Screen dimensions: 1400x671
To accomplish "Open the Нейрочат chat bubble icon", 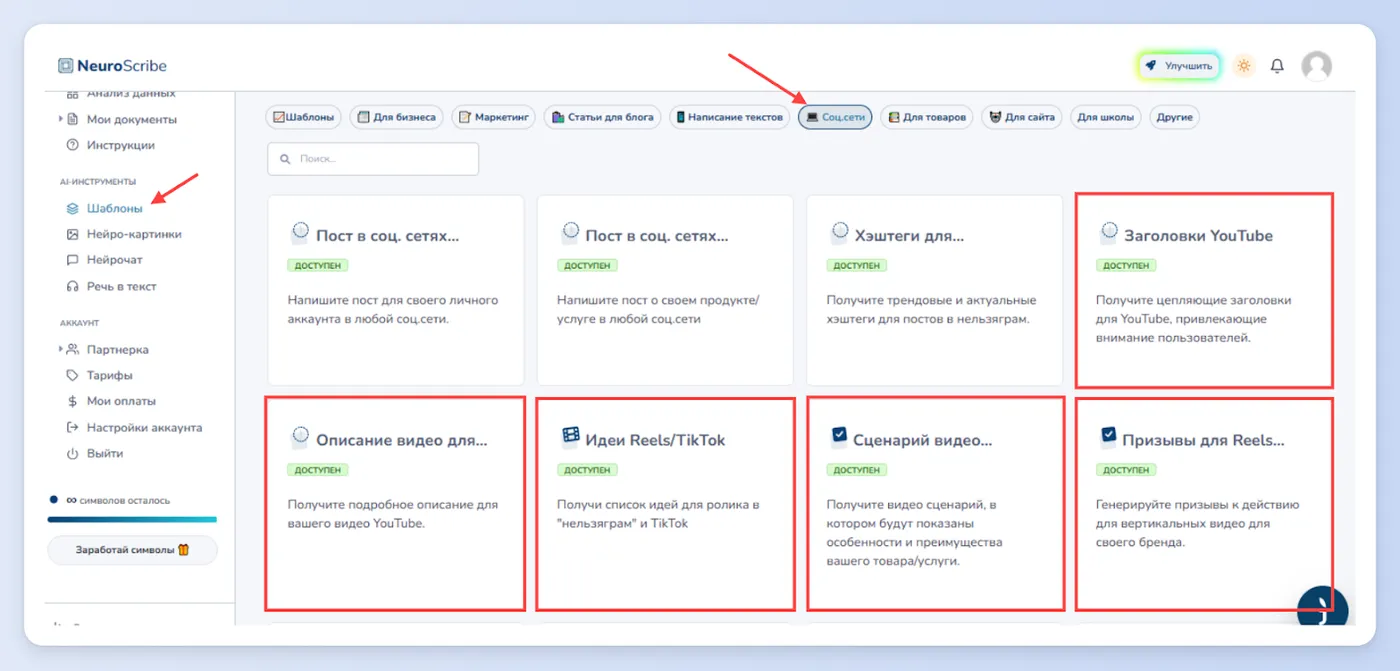I will (72, 260).
